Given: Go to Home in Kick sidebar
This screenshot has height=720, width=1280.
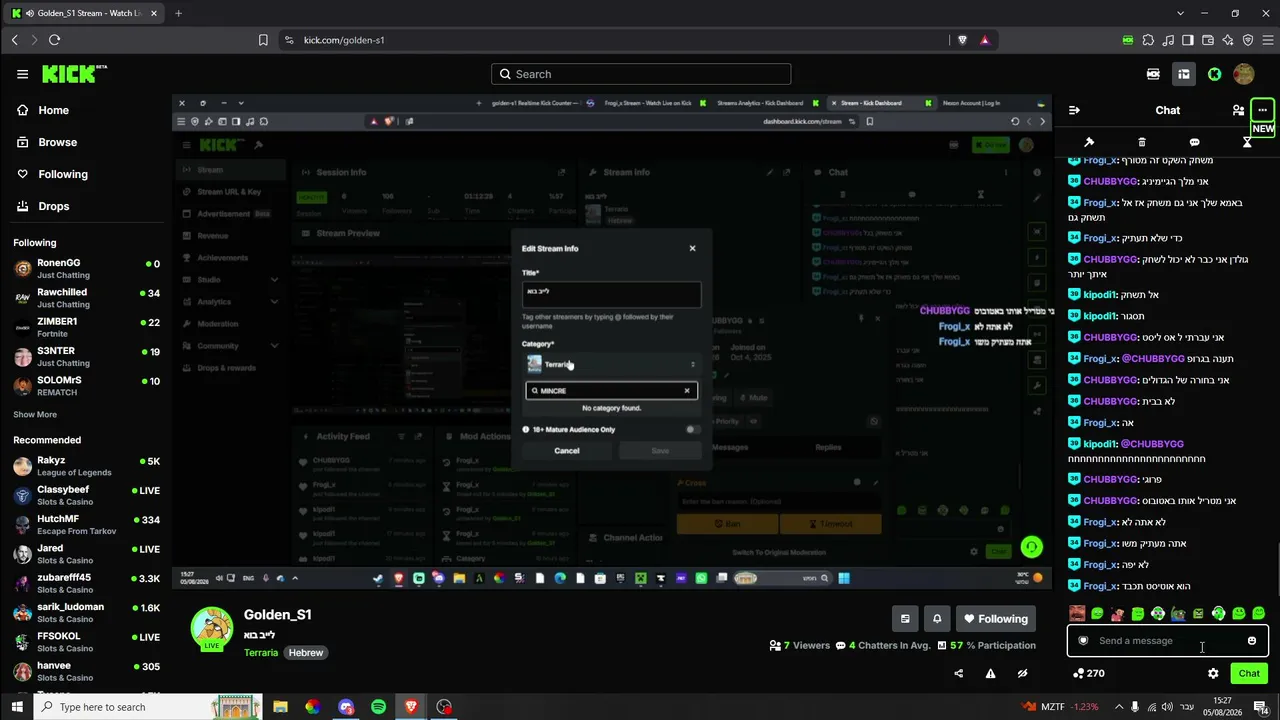Looking at the screenshot, I should coord(42,110).
